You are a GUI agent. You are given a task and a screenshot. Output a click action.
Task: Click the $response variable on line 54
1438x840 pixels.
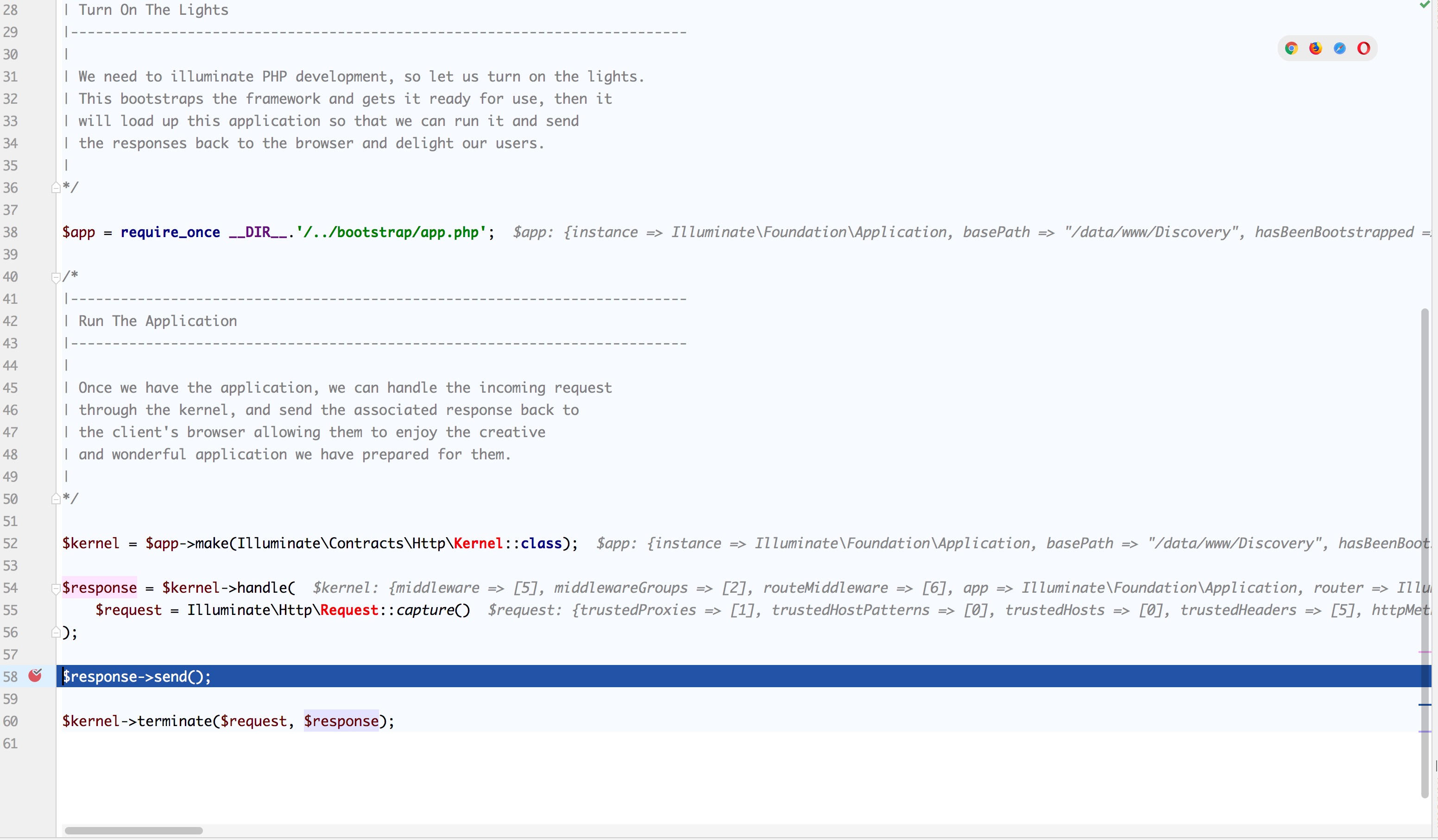pyautogui.click(x=99, y=587)
